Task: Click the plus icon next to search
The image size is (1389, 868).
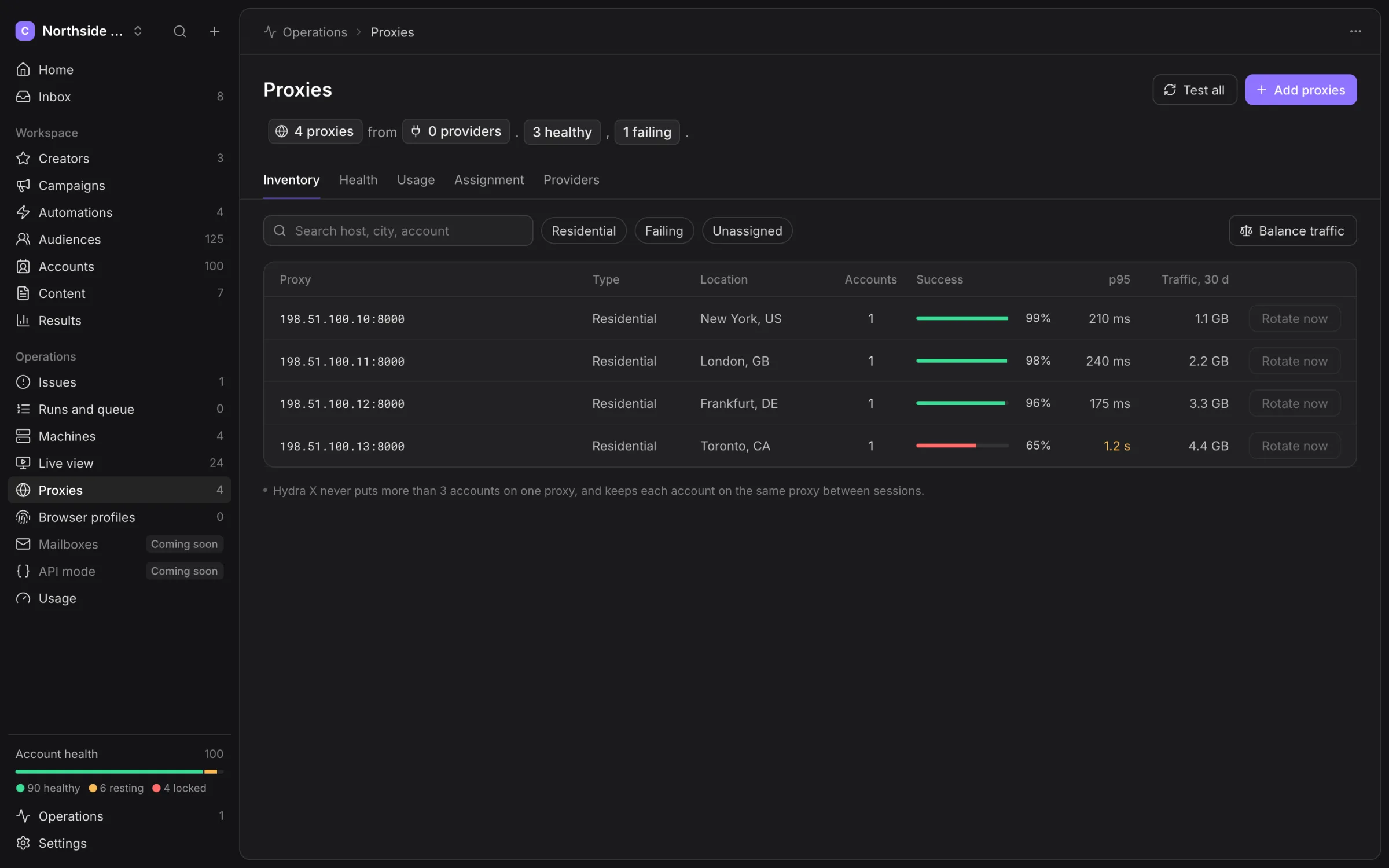Action: click(x=214, y=31)
